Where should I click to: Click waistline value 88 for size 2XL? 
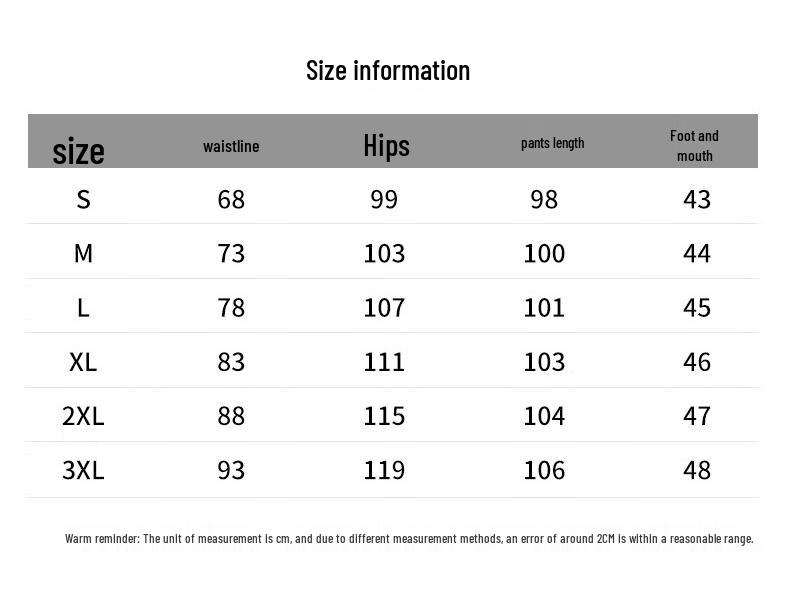pos(231,415)
